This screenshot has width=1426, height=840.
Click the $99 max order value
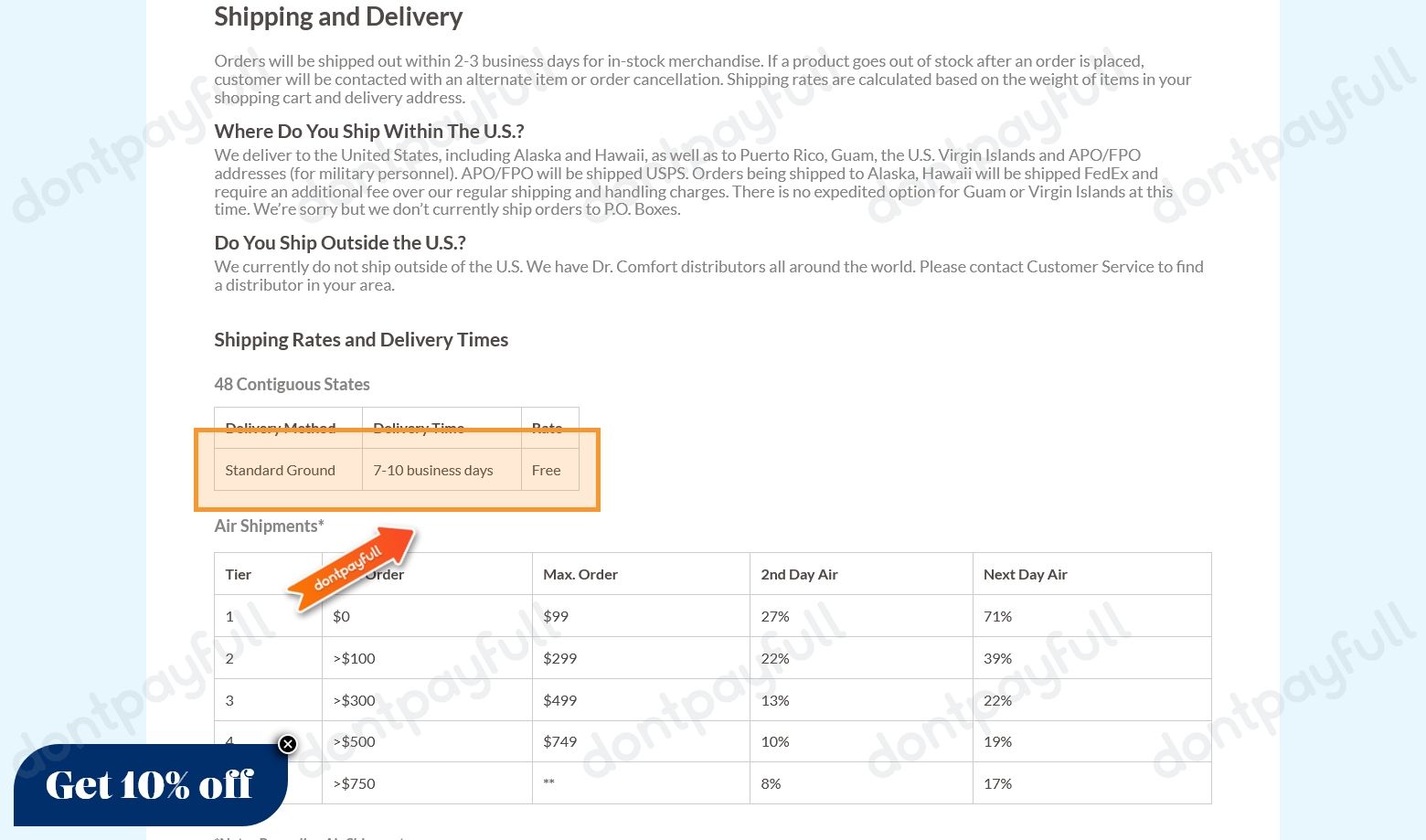coord(555,615)
